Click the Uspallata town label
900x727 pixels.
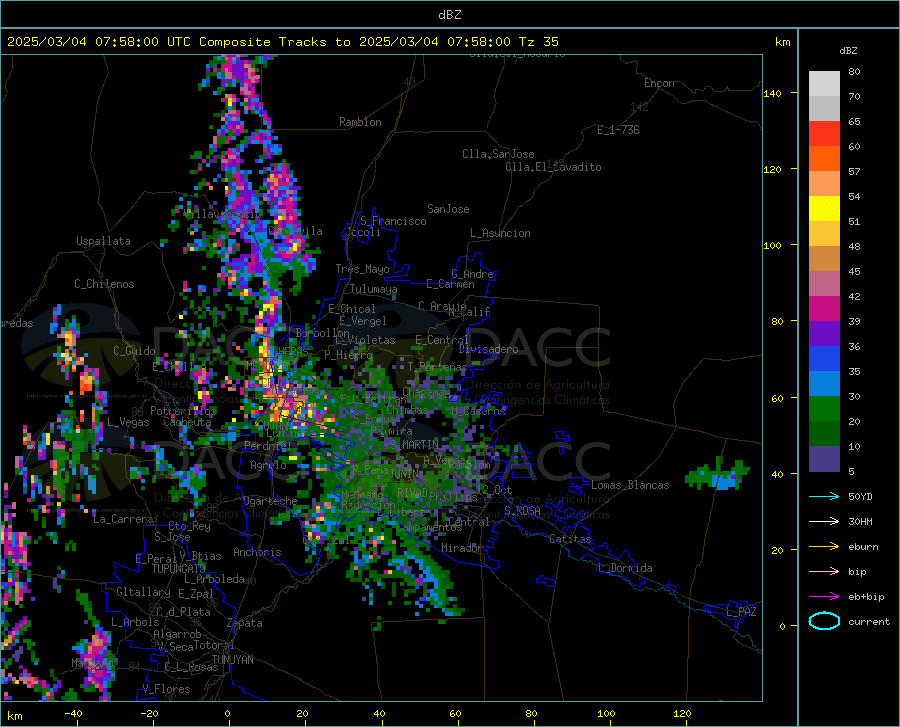[103, 241]
